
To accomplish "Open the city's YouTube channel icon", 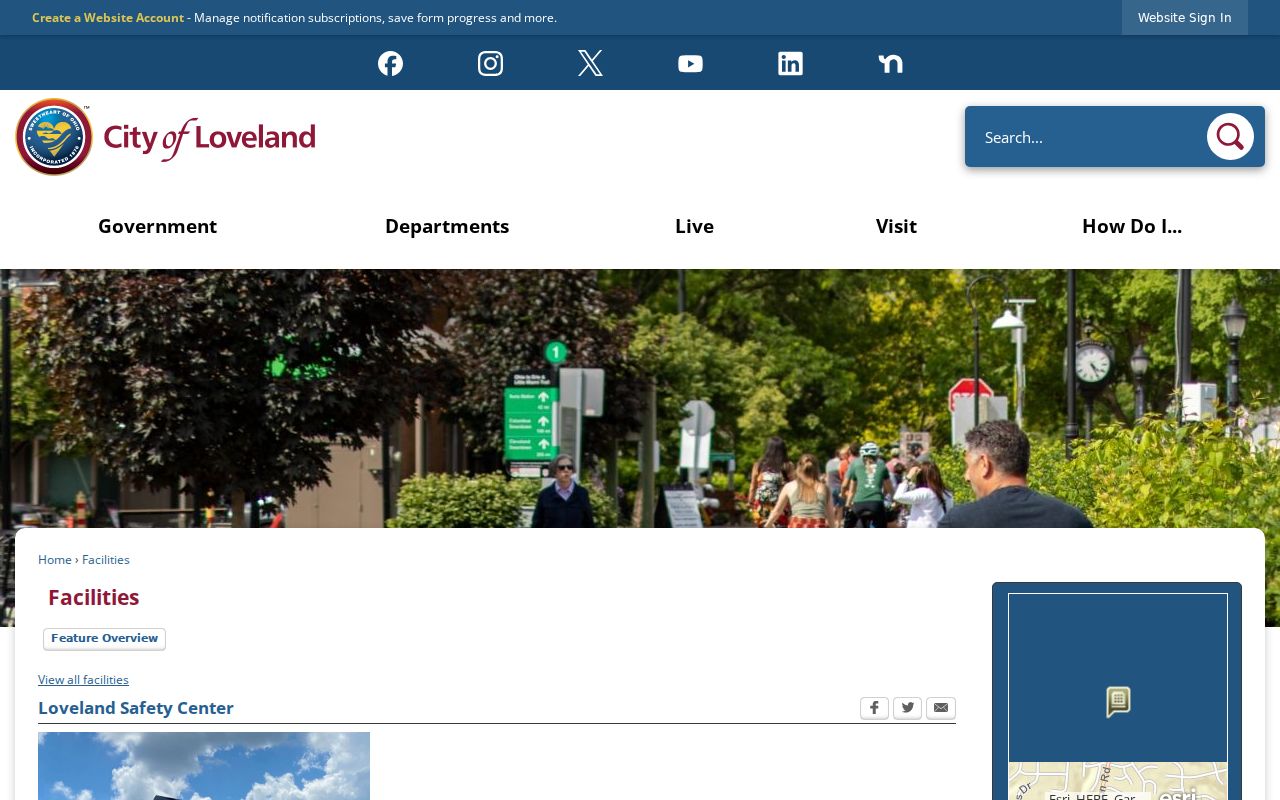I will pyautogui.click(x=690, y=63).
